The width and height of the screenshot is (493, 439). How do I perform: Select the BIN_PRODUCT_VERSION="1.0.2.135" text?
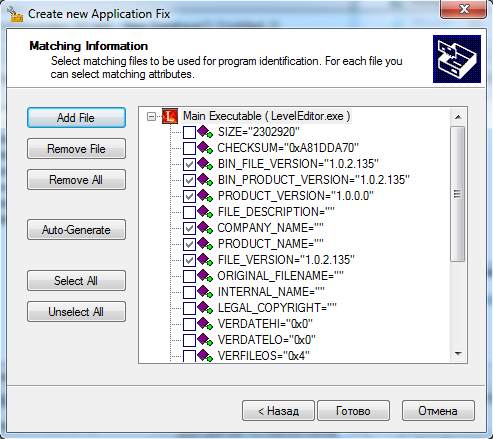[x=314, y=180]
